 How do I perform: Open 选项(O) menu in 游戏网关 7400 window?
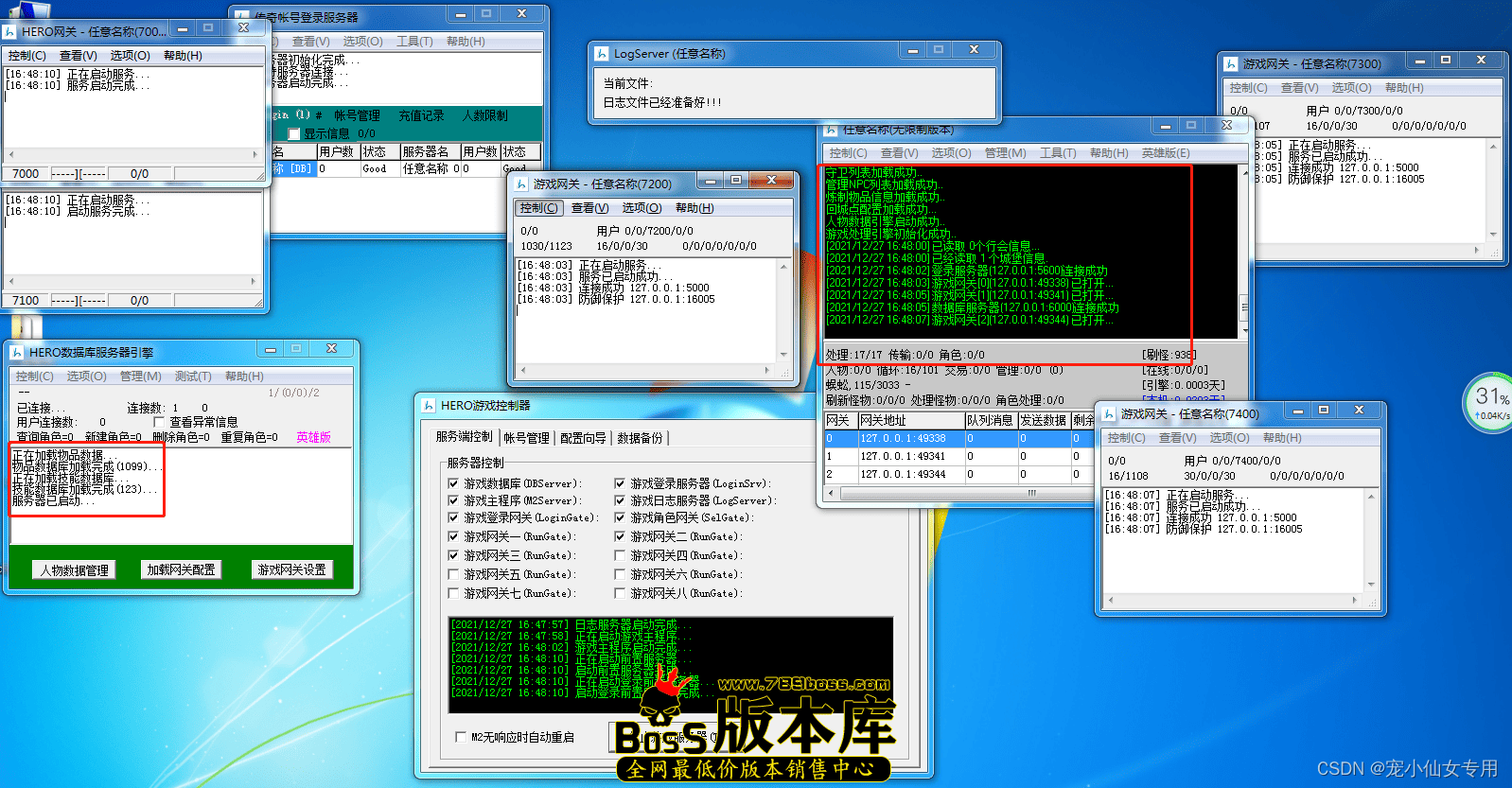tap(1229, 438)
